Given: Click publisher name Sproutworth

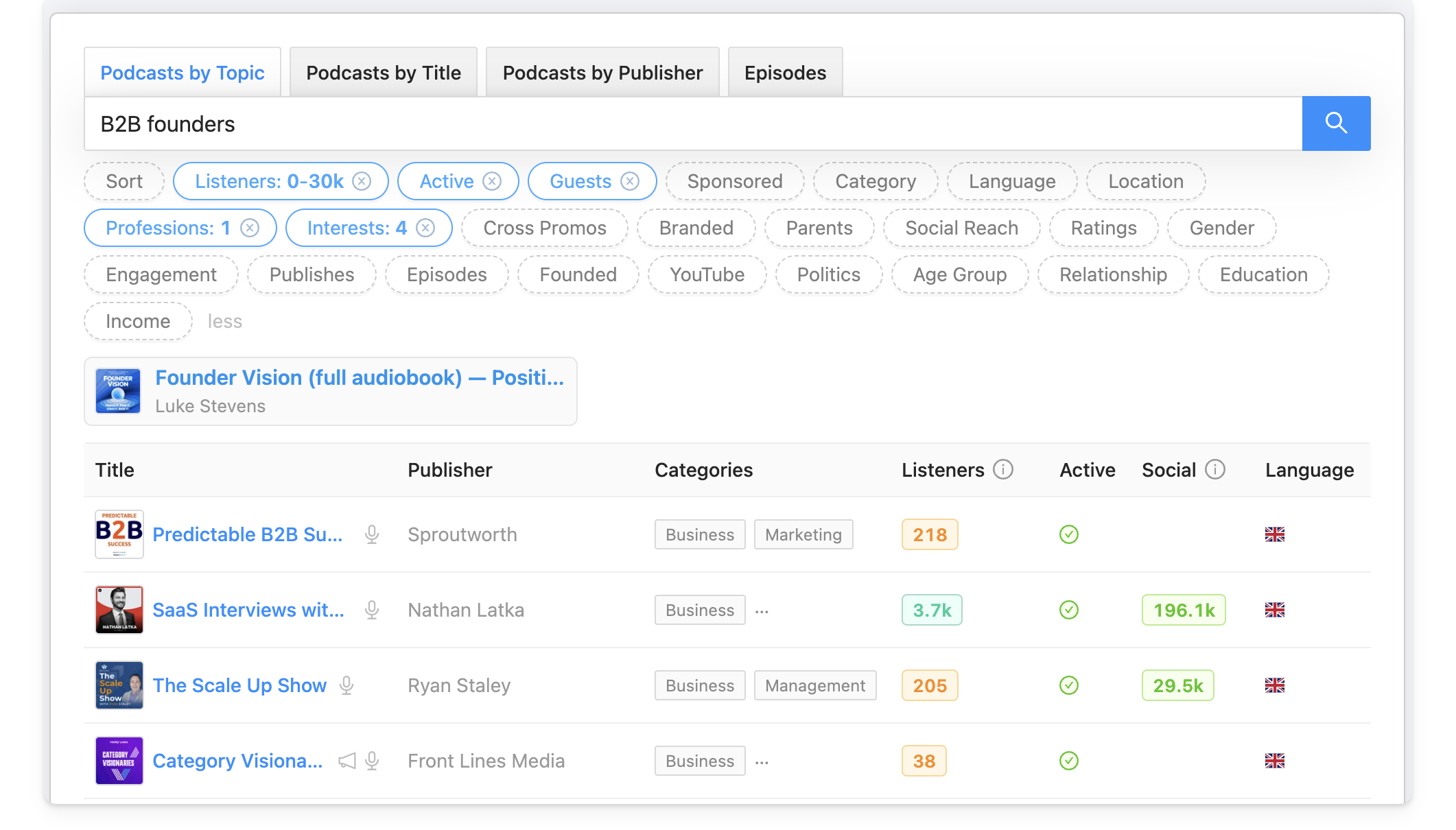Looking at the screenshot, I should point(462,534).
